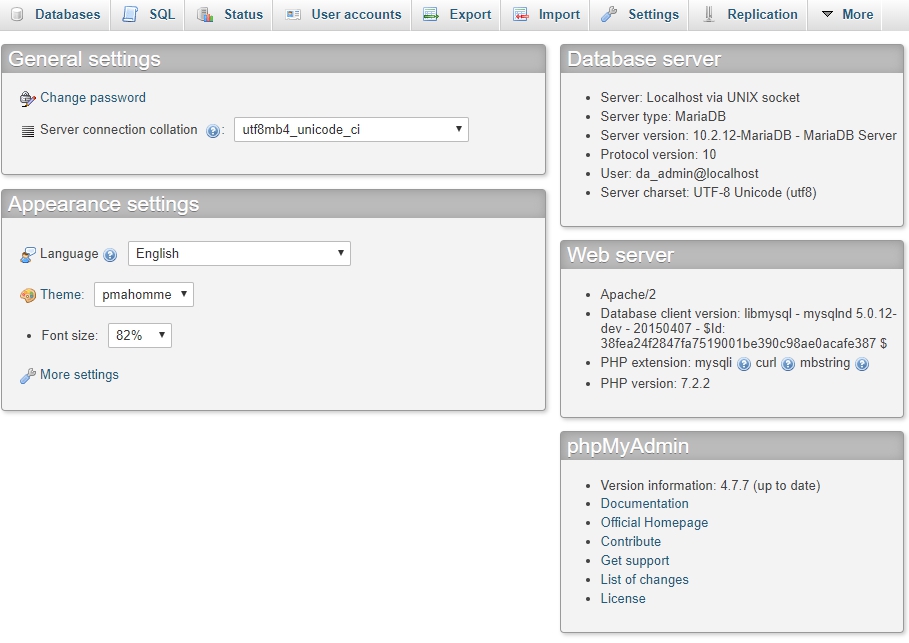Click the help icon next to Server connection collation
Image resolution: width=909 pixels, height=643 pixels.
[214, 131]
